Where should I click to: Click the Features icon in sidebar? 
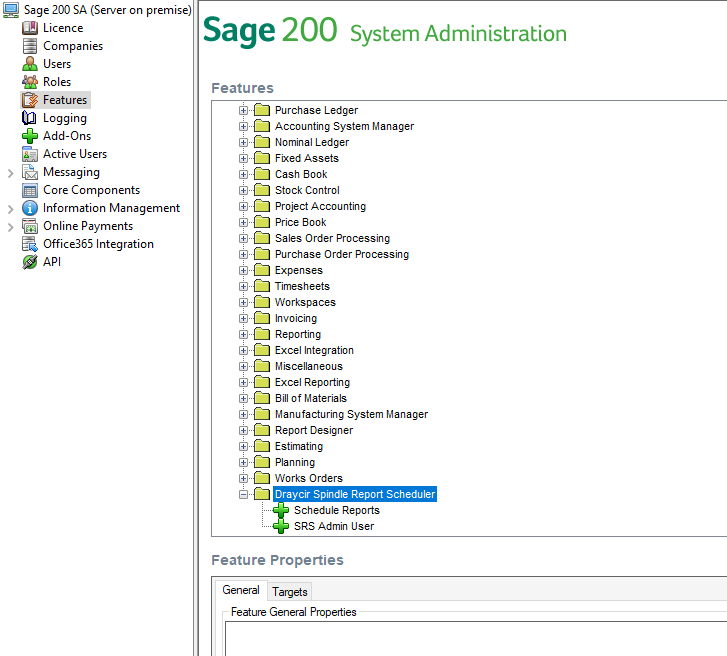30,100
